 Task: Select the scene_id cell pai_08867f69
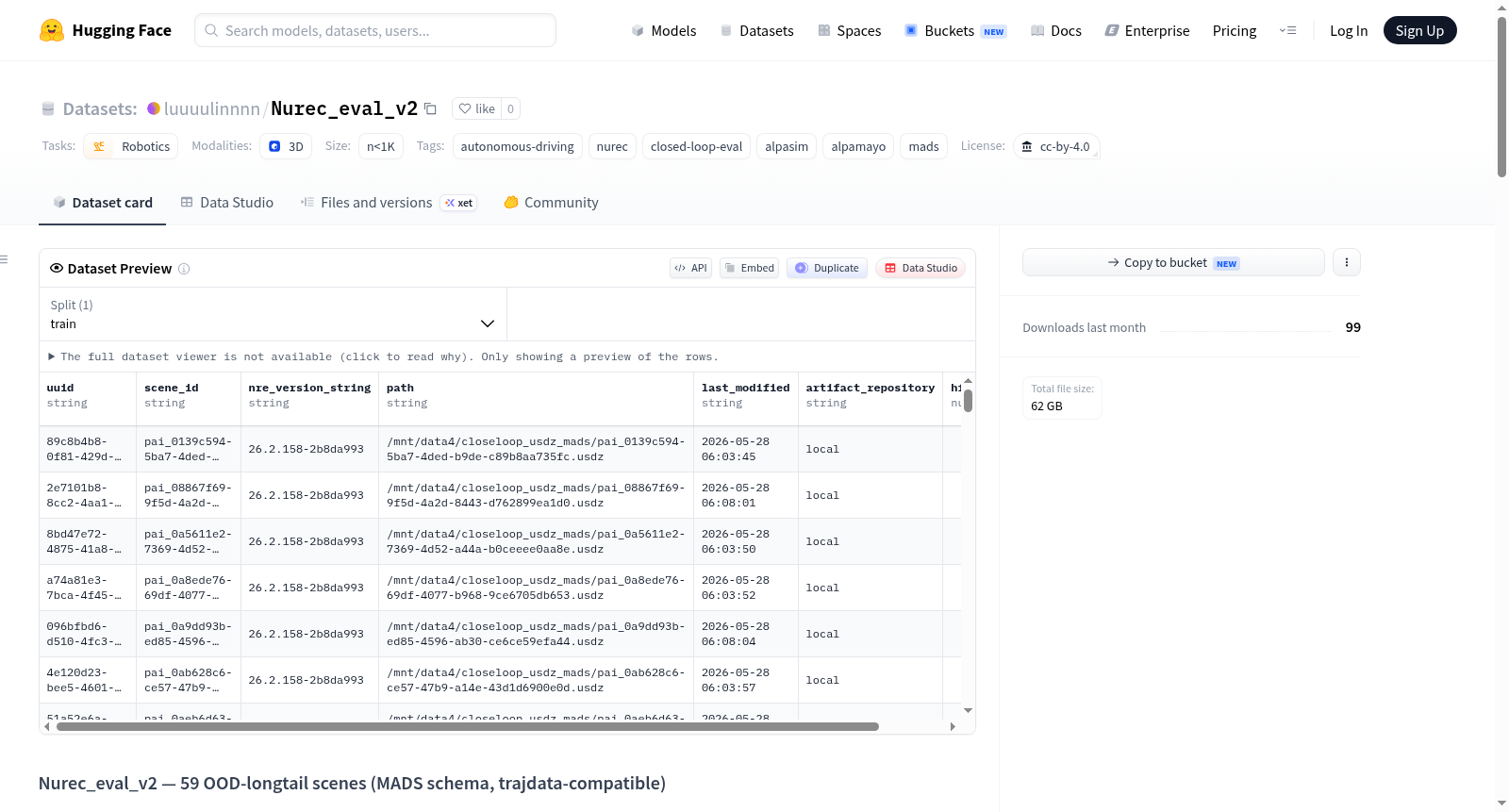click(189, 495)
